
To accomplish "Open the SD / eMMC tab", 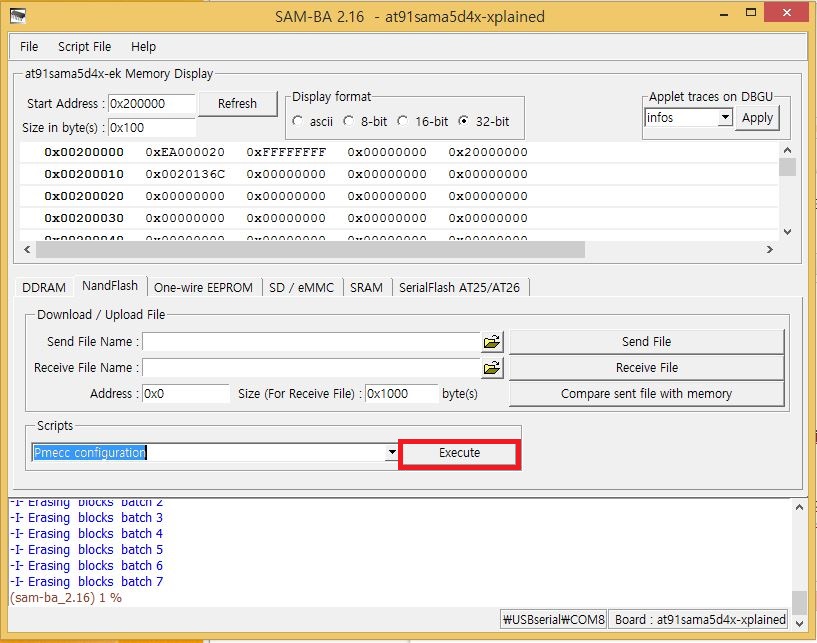I will pos(301,287).
